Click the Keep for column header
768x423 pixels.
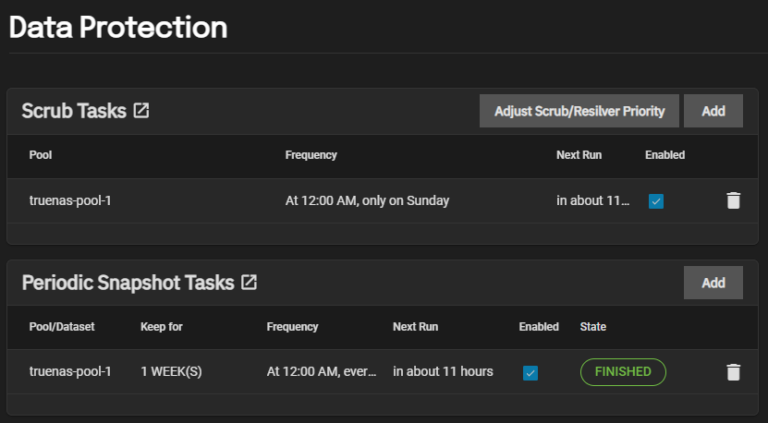(x=161, y=327)
